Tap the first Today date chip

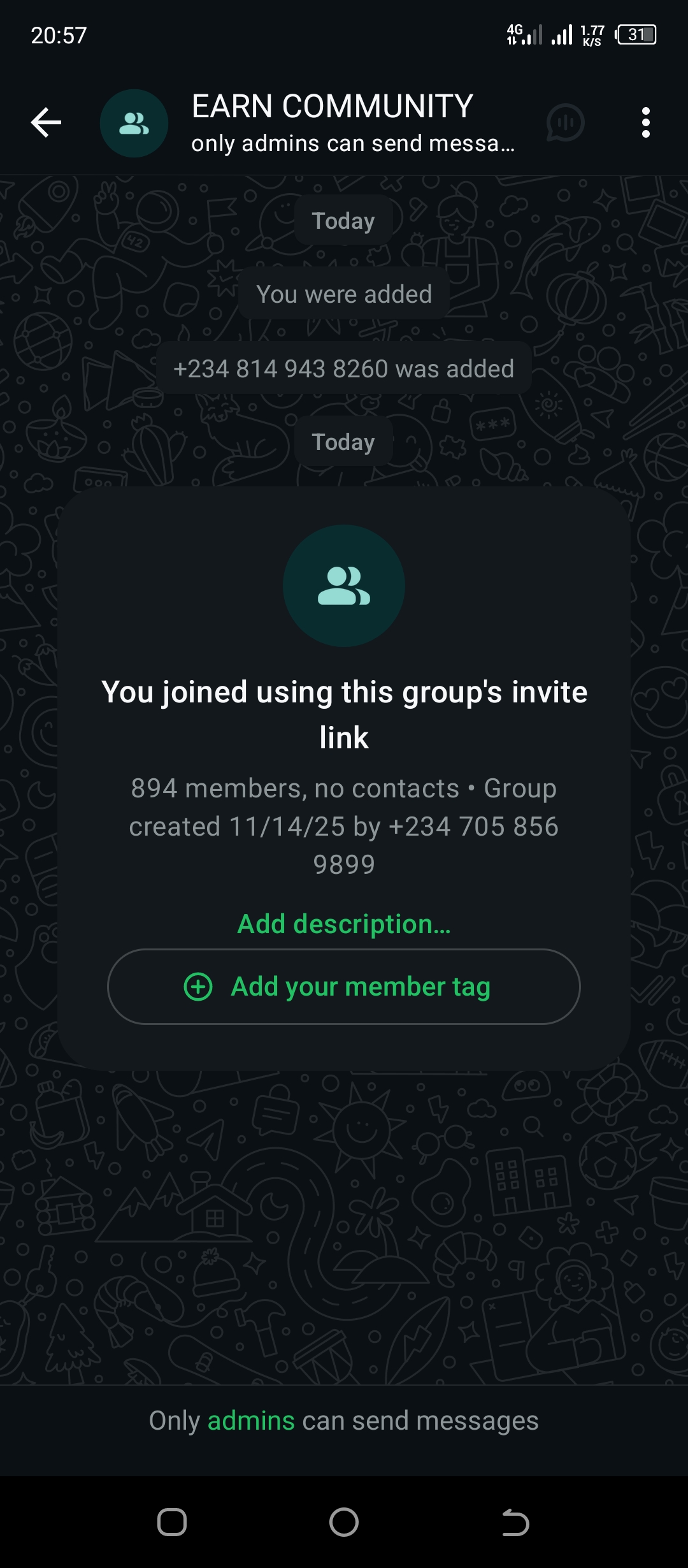coord(343,221)
